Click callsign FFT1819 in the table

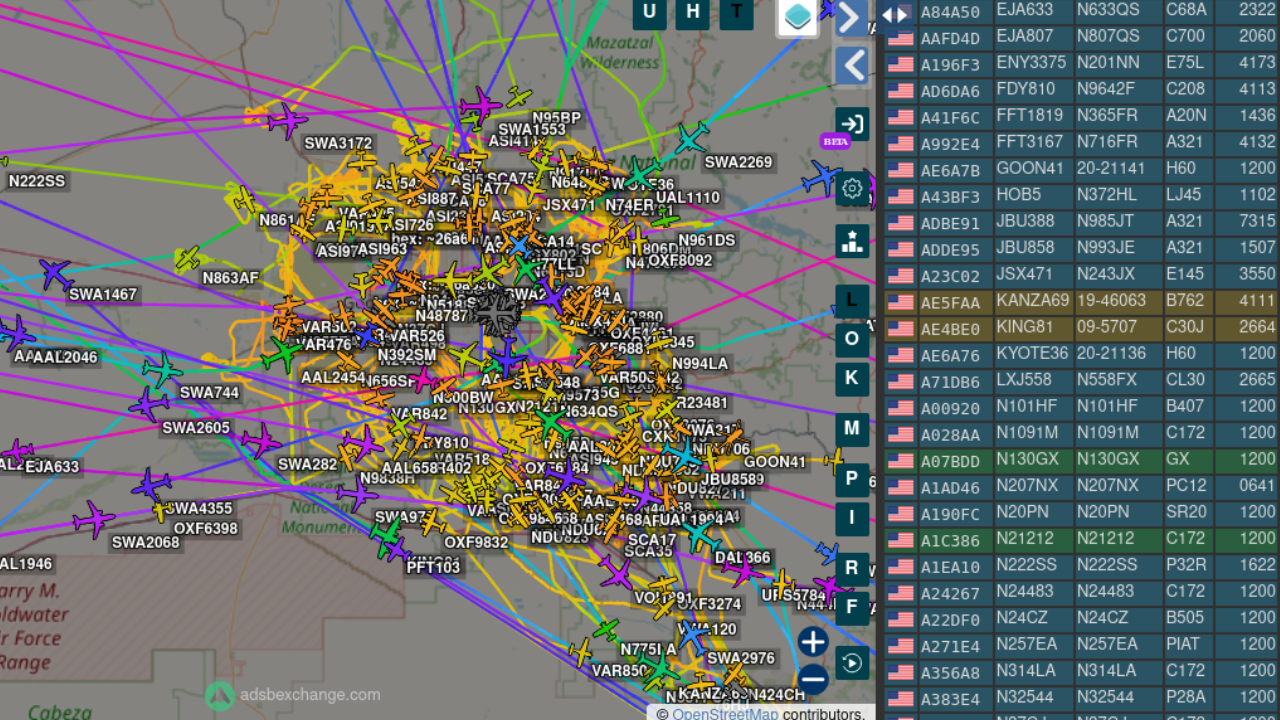(x=1029, y=116)
